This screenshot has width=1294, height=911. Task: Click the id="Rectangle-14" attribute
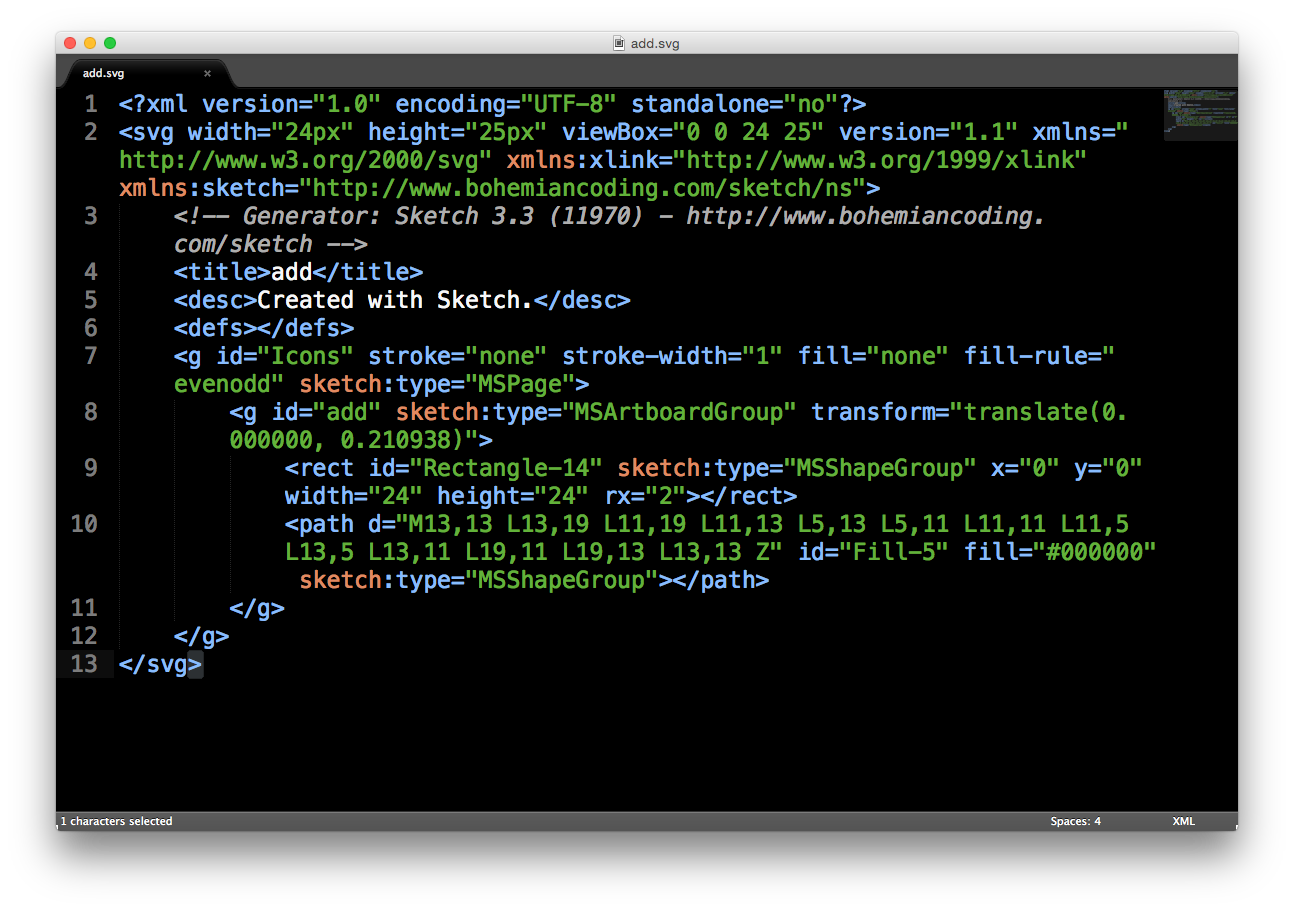(x=485, y=468)
